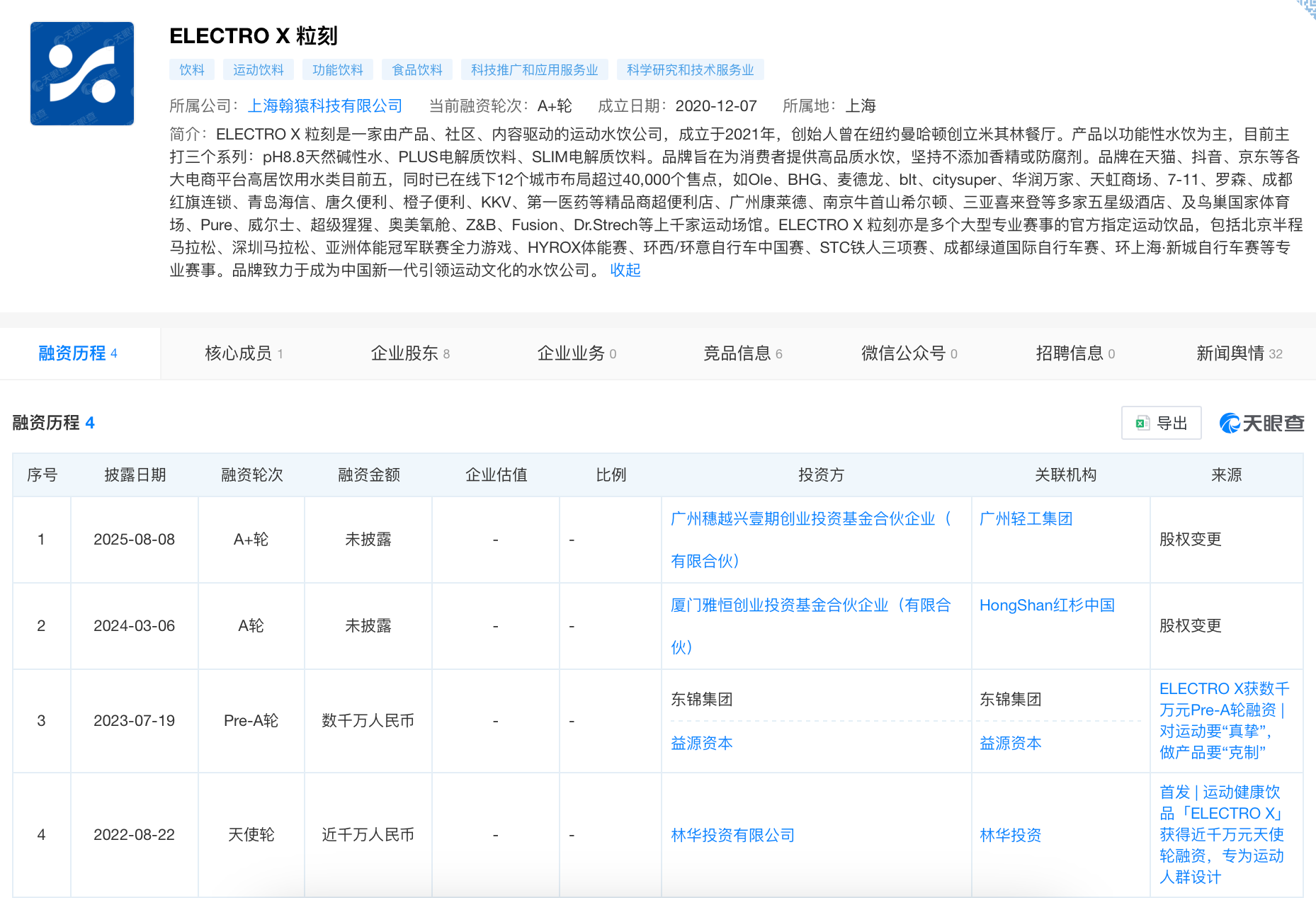Open investor 厦门雅恒创业投资基金合伙企业 link
Screen dimensions: 1316x898
(811, 626)
